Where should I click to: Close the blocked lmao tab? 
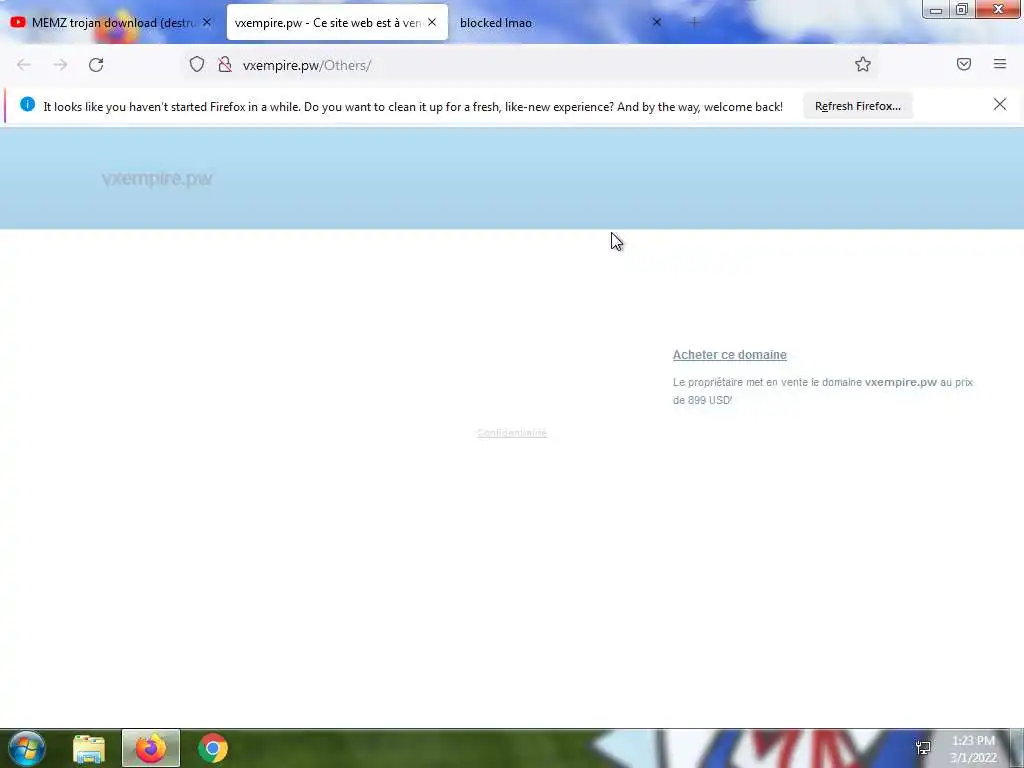pyautogui.click(x=657, y=22)
